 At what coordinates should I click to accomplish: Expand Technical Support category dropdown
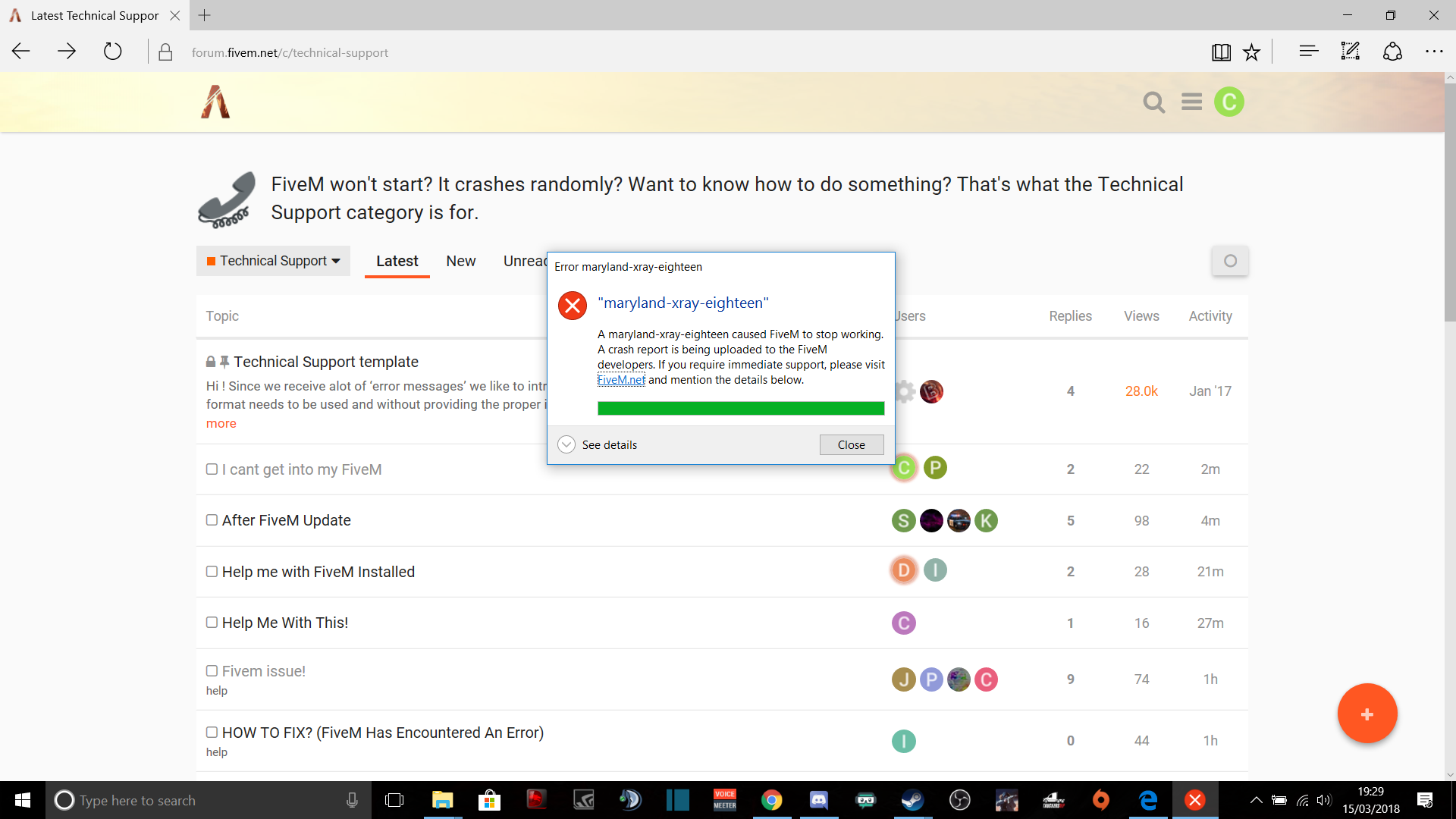[273, 261]
